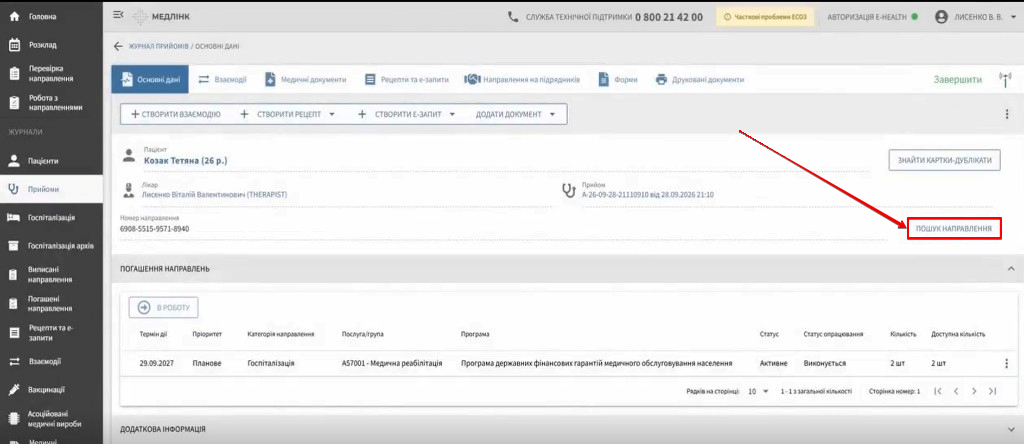Click Створити взаємодію button
Image resolution: width=1024 pixels, height=444 pixels.
176,114
